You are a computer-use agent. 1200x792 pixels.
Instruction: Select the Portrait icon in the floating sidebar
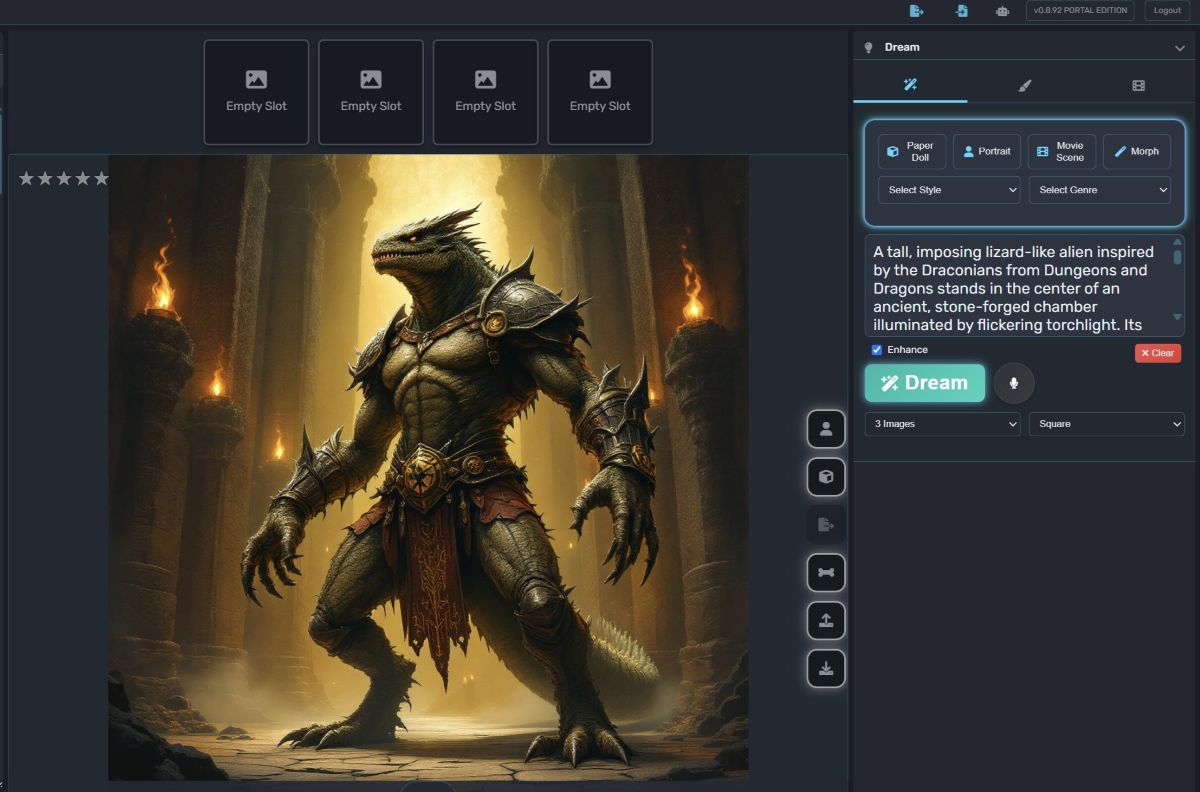click(x=825, y=428)
